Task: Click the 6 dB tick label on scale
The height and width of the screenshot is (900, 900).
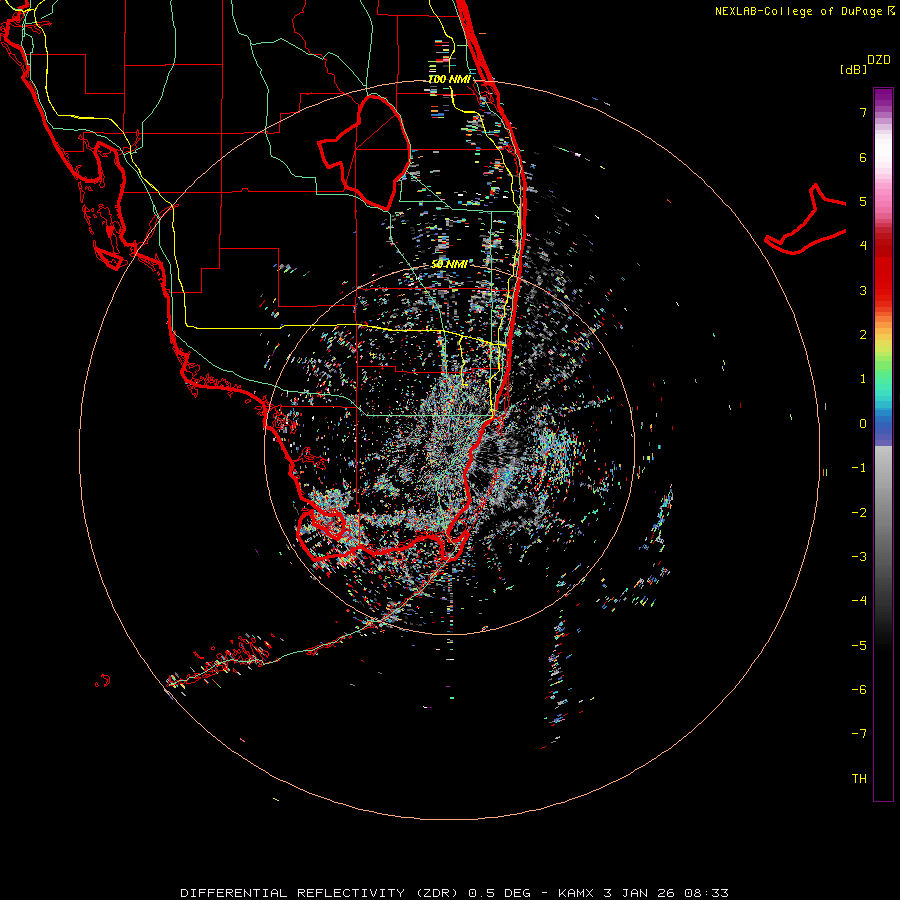Action: pos(863,157)
